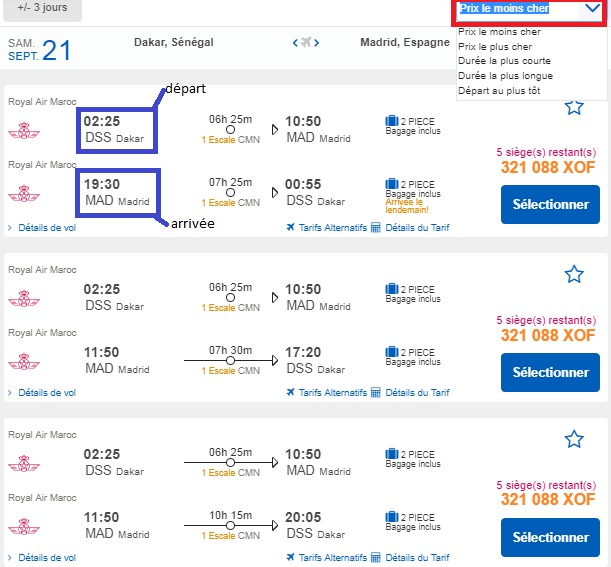Click the airplane icon between Dakar and Madrid
This screenshot has width=611, height=567.
coord(307,43)
